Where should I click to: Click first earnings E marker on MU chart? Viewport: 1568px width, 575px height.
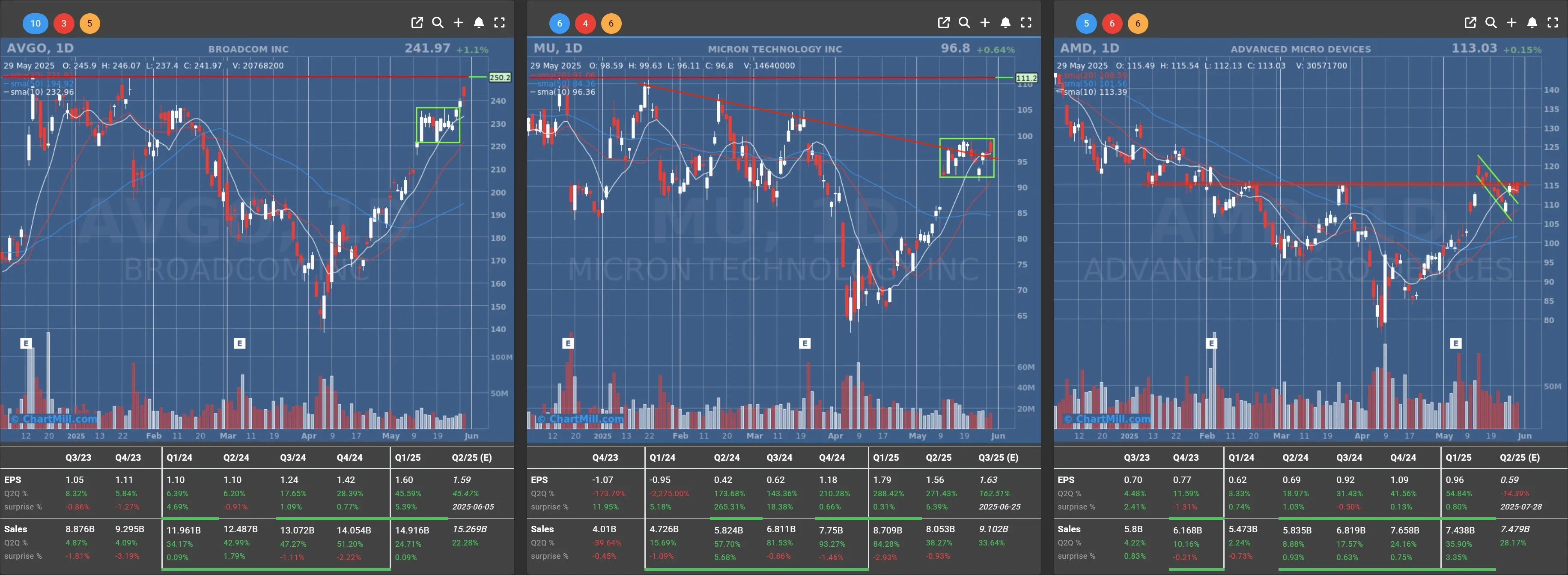(568, 343)
